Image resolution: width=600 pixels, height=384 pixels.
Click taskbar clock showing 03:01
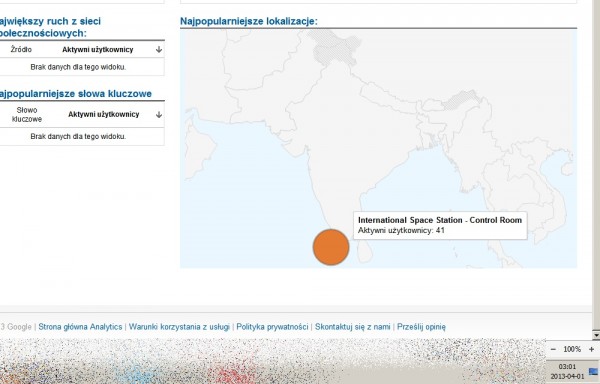567,367
